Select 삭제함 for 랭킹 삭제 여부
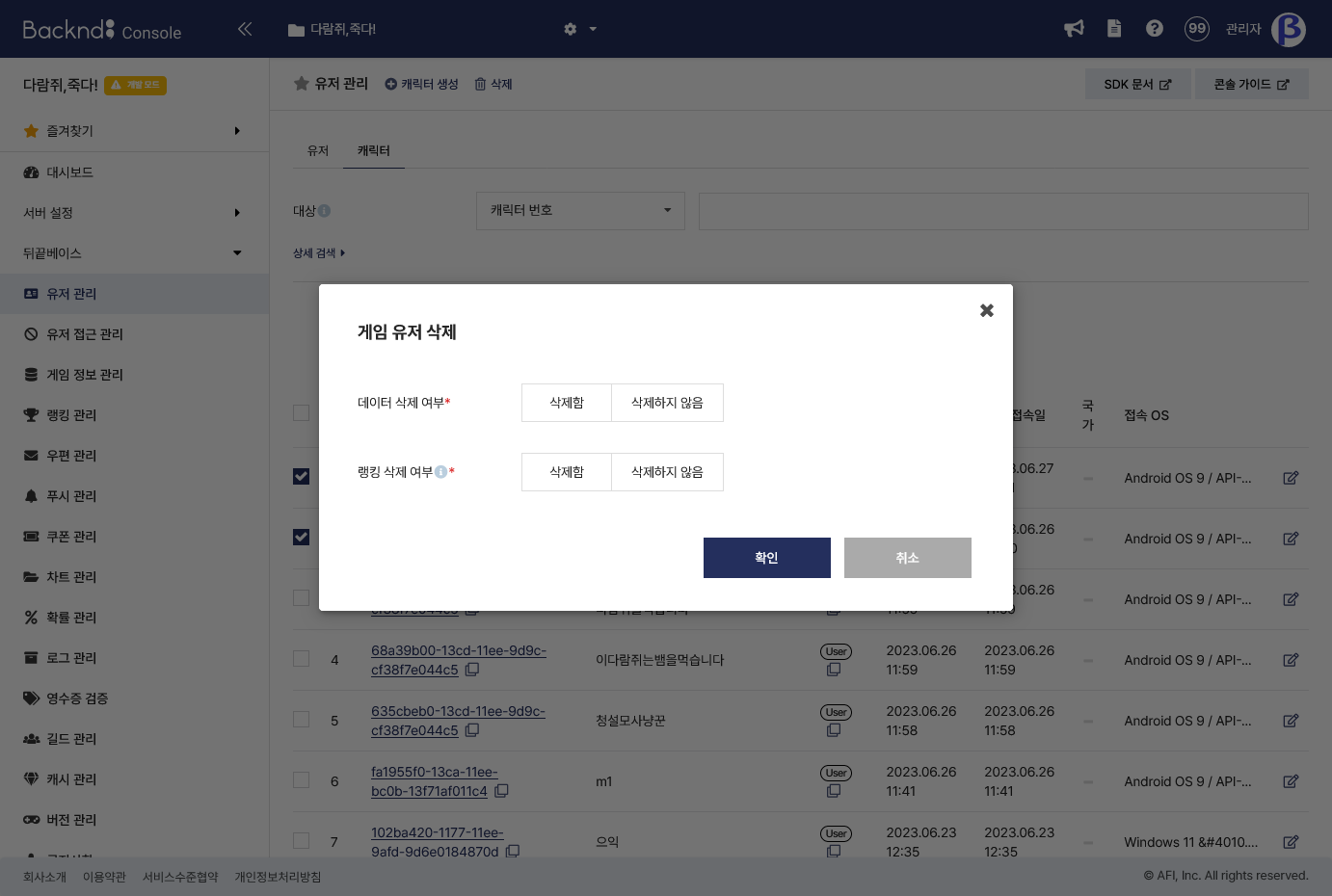This screenshot has width=1332, height=896. pos(567,472)
